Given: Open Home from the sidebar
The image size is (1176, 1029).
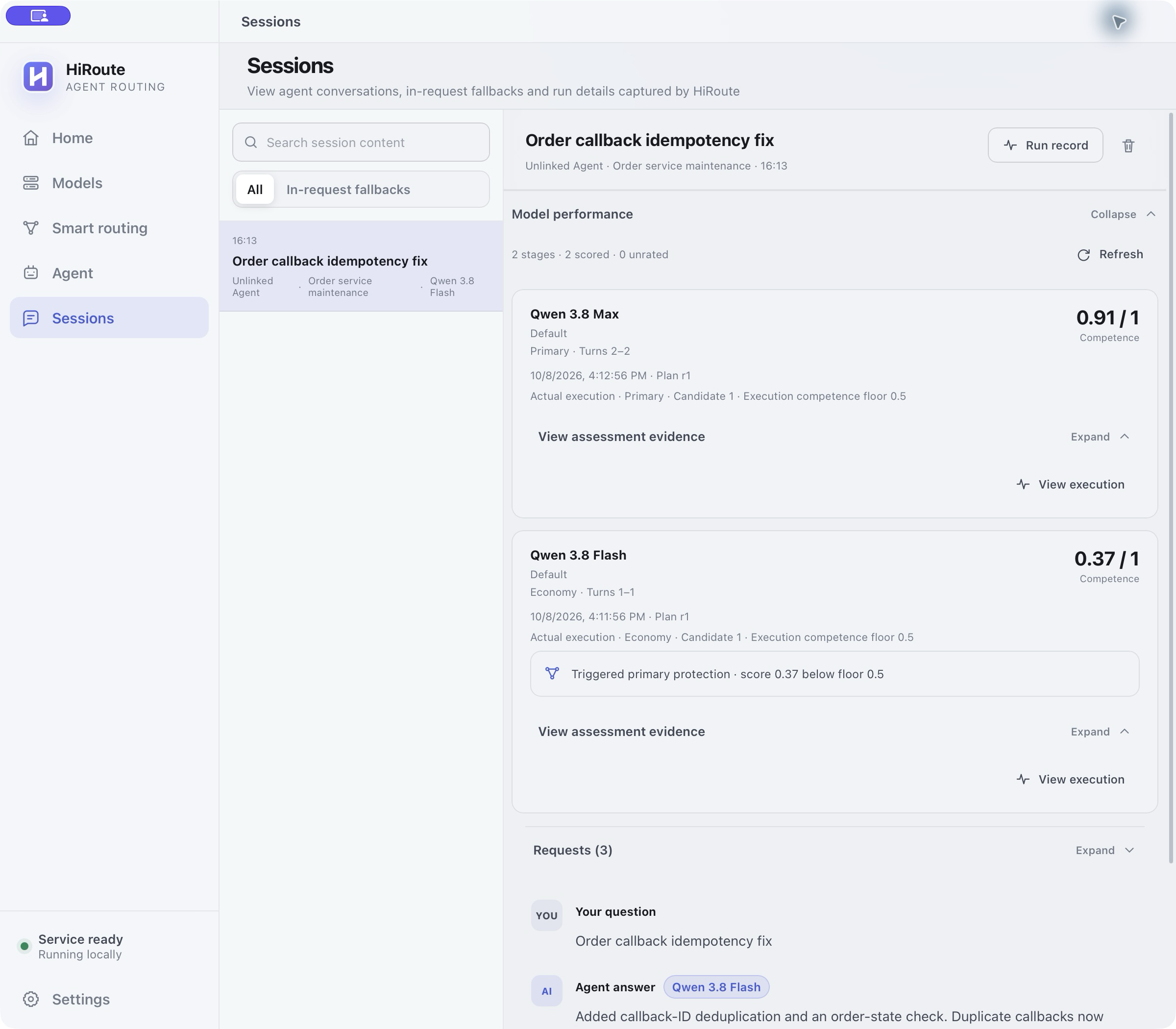Looking at the screenshot, I should 109,138.
